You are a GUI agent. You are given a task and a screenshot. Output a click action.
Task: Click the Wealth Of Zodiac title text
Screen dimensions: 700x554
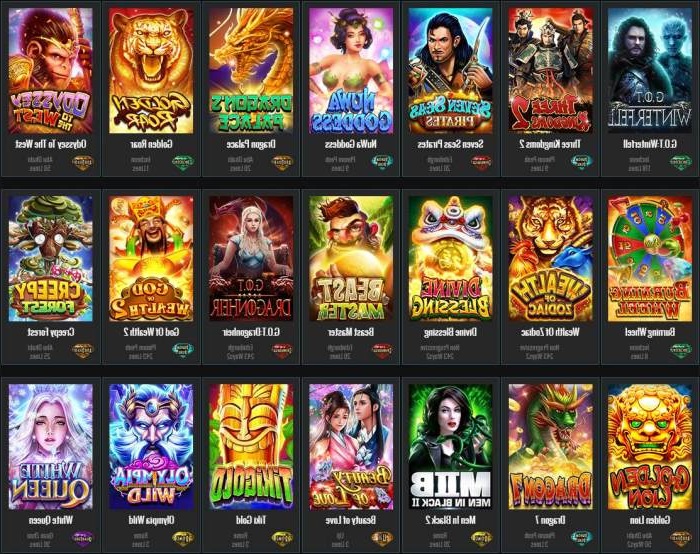pos(550,332)
